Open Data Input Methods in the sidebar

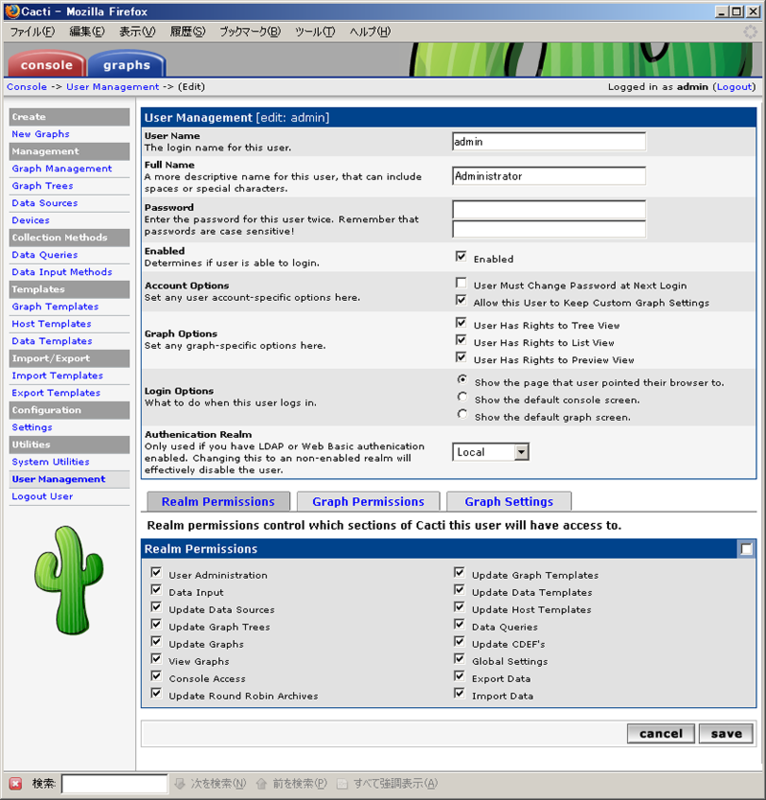(x=62, y=272)
